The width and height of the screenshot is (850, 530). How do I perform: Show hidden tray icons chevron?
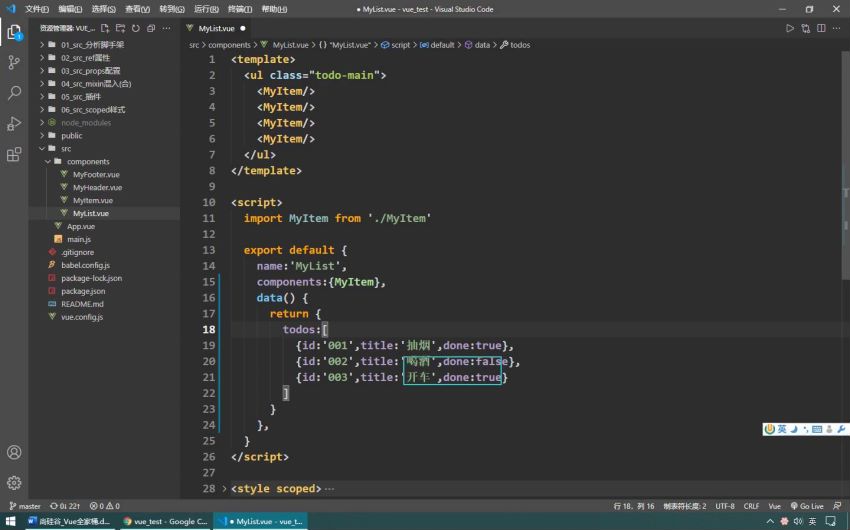click(770, 521)
